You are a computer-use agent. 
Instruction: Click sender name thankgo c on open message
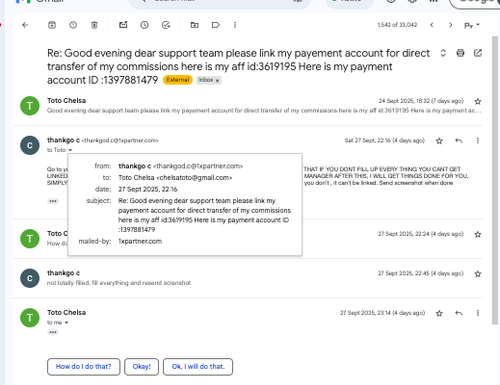click(x=63, y=140)
